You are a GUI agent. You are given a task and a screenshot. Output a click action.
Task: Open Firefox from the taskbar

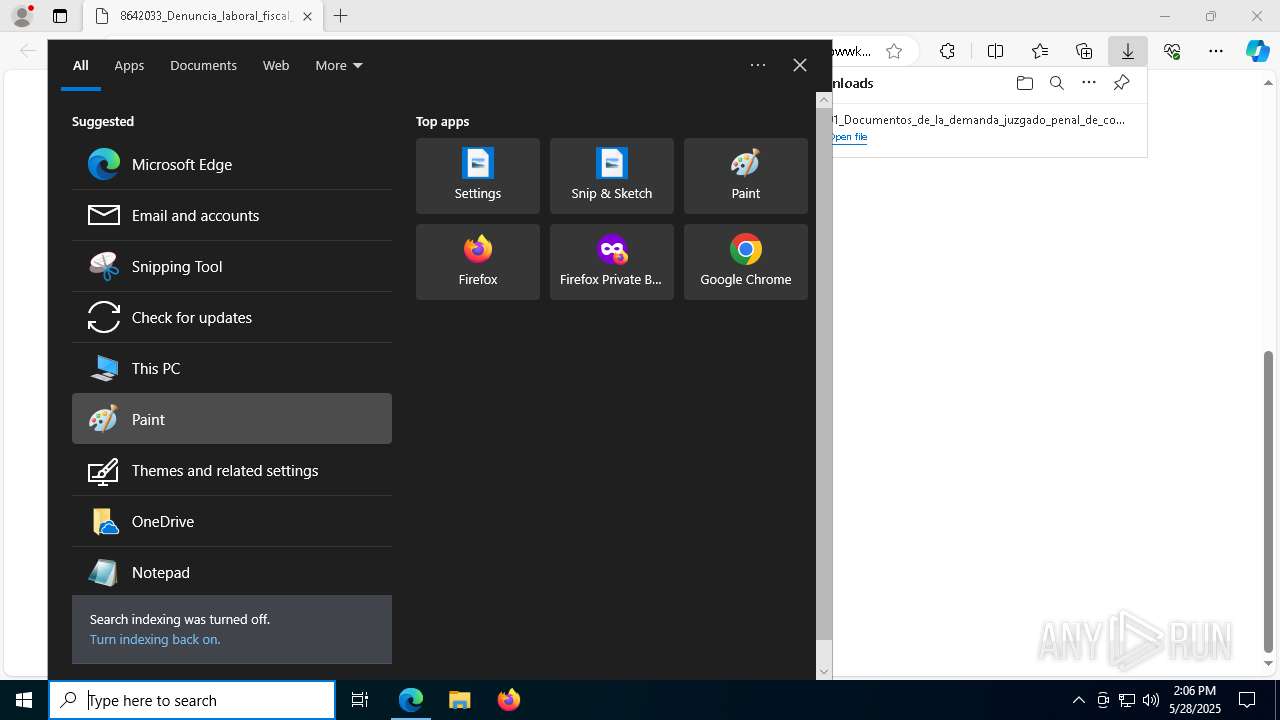point(508,700)
